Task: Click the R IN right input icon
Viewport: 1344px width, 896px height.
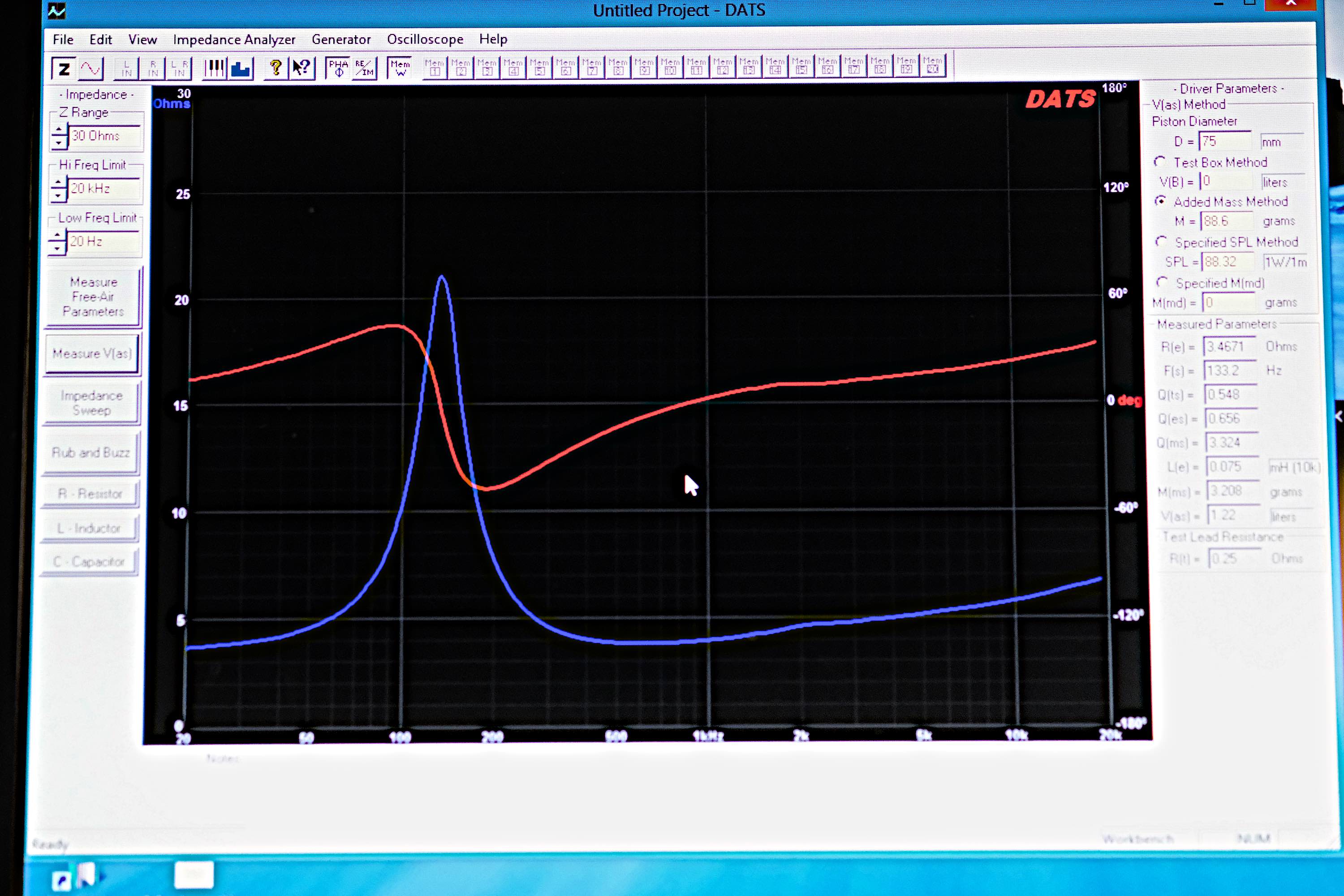Action: click(153, 69)
